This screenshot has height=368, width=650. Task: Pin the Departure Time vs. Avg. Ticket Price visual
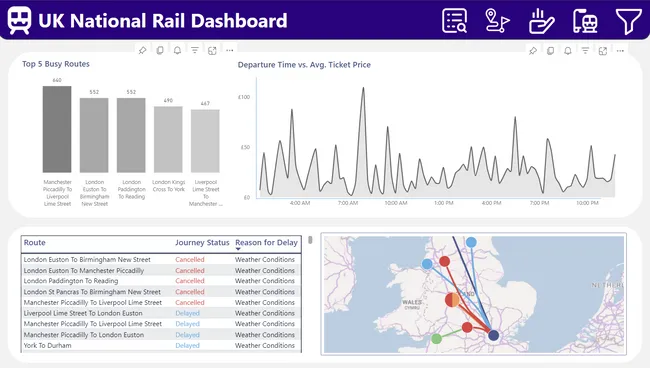(533, 51)
